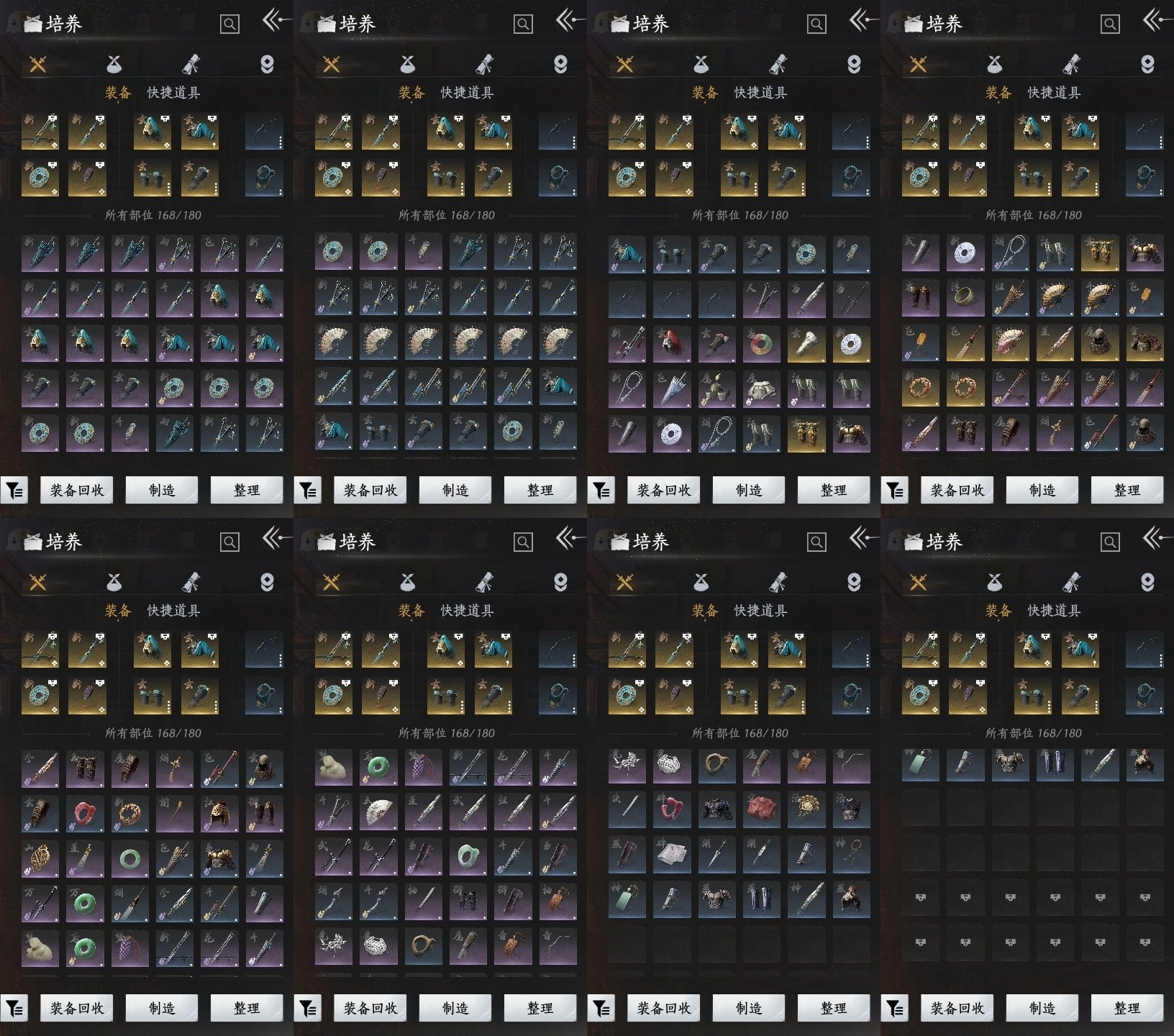1174x1036 pixels.
Task: Switch to 快捷道具 tab in the top-left panel
Action: click(x=173, y=93)
